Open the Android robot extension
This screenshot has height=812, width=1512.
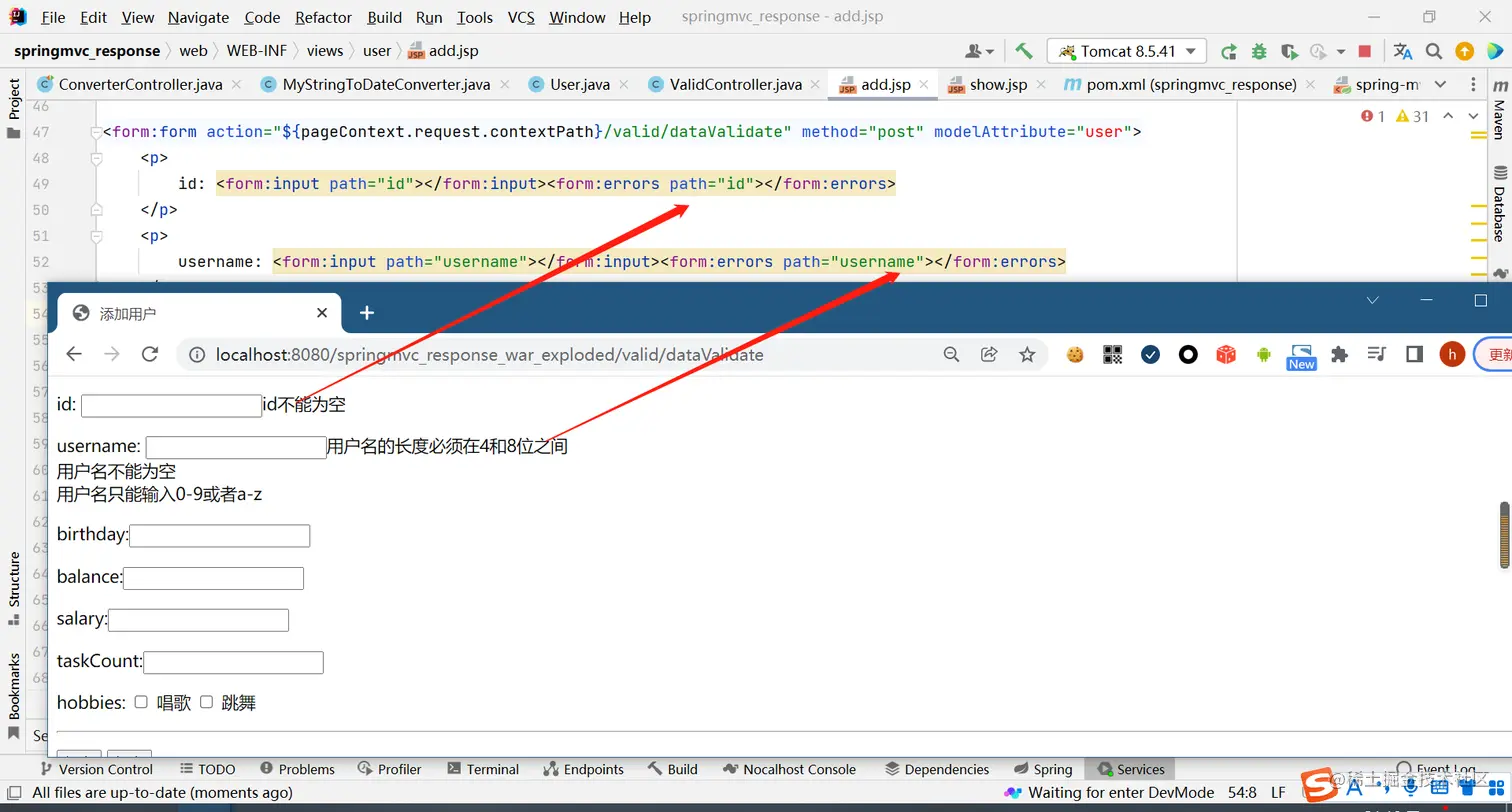1263,354
